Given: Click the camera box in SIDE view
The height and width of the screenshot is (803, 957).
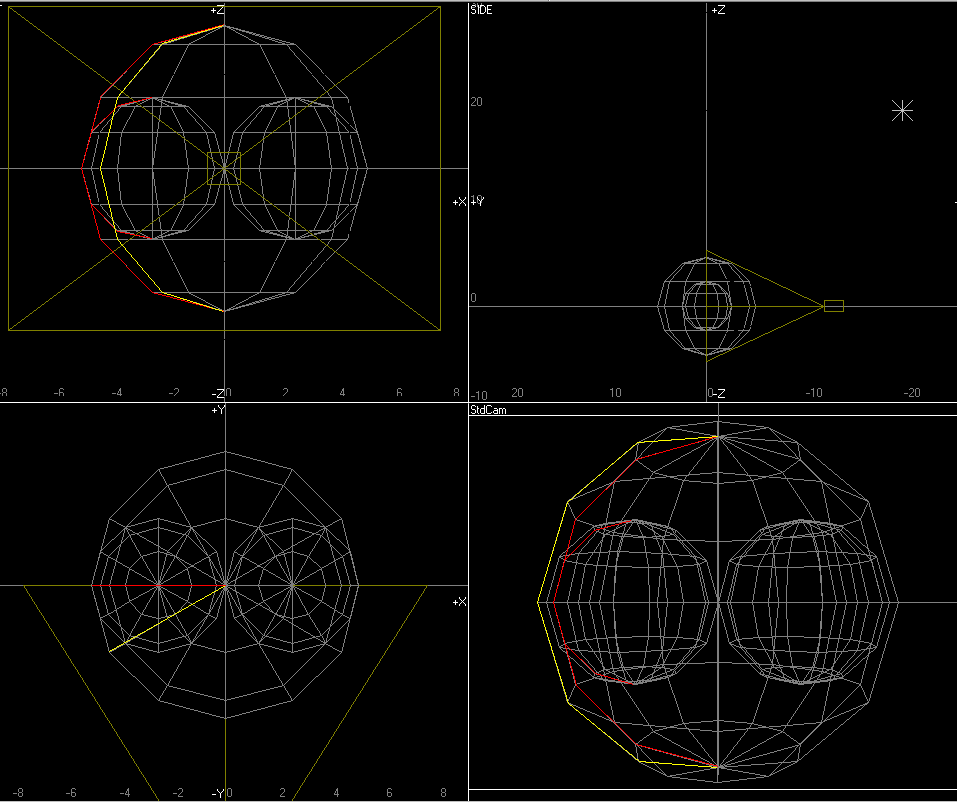Looking at the screenshot, I should 833,306.
